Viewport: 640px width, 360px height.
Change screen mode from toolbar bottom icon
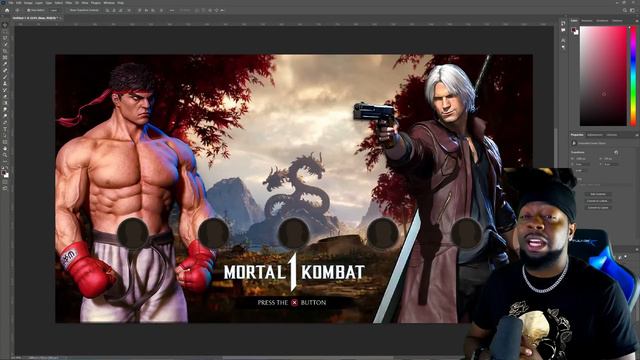click(5, 189)
